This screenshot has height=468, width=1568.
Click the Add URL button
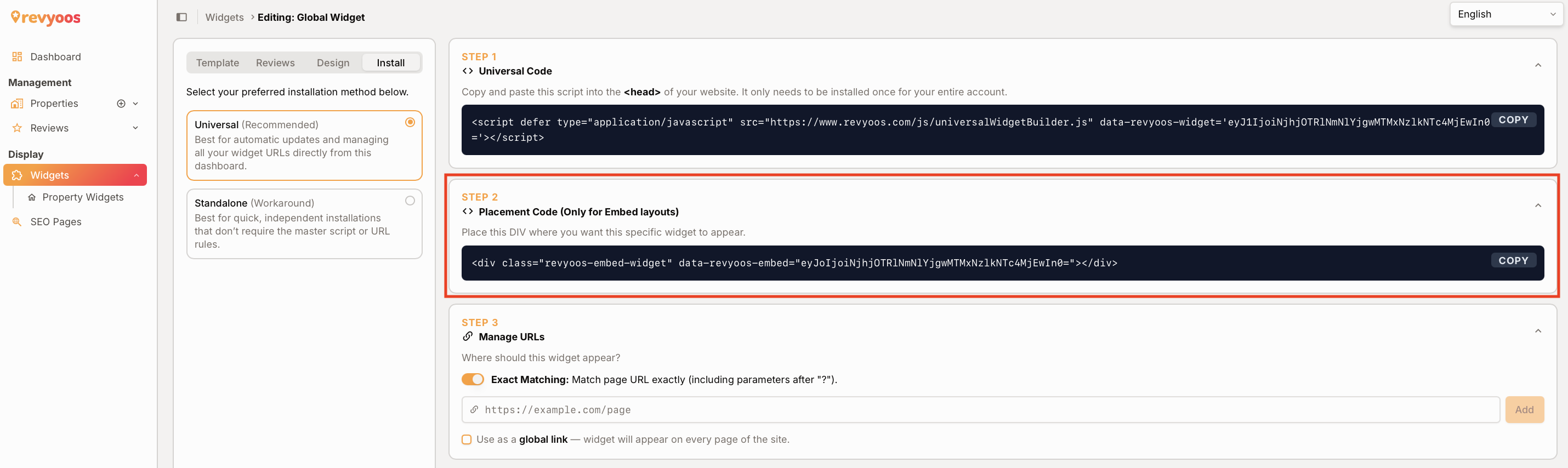coord(1524,409)
